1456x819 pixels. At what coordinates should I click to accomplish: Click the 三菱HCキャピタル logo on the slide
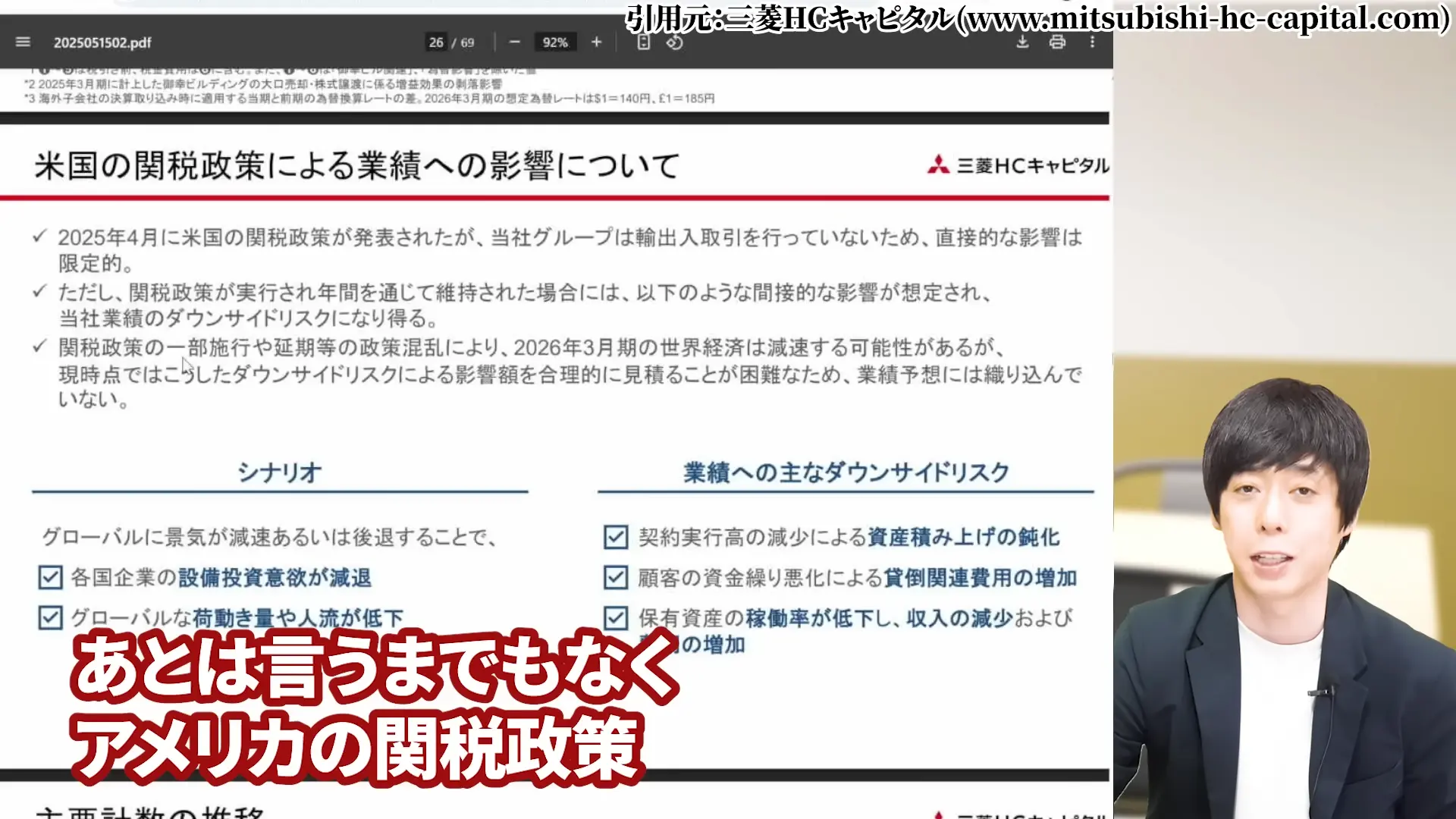click(x=1018, y=165)
